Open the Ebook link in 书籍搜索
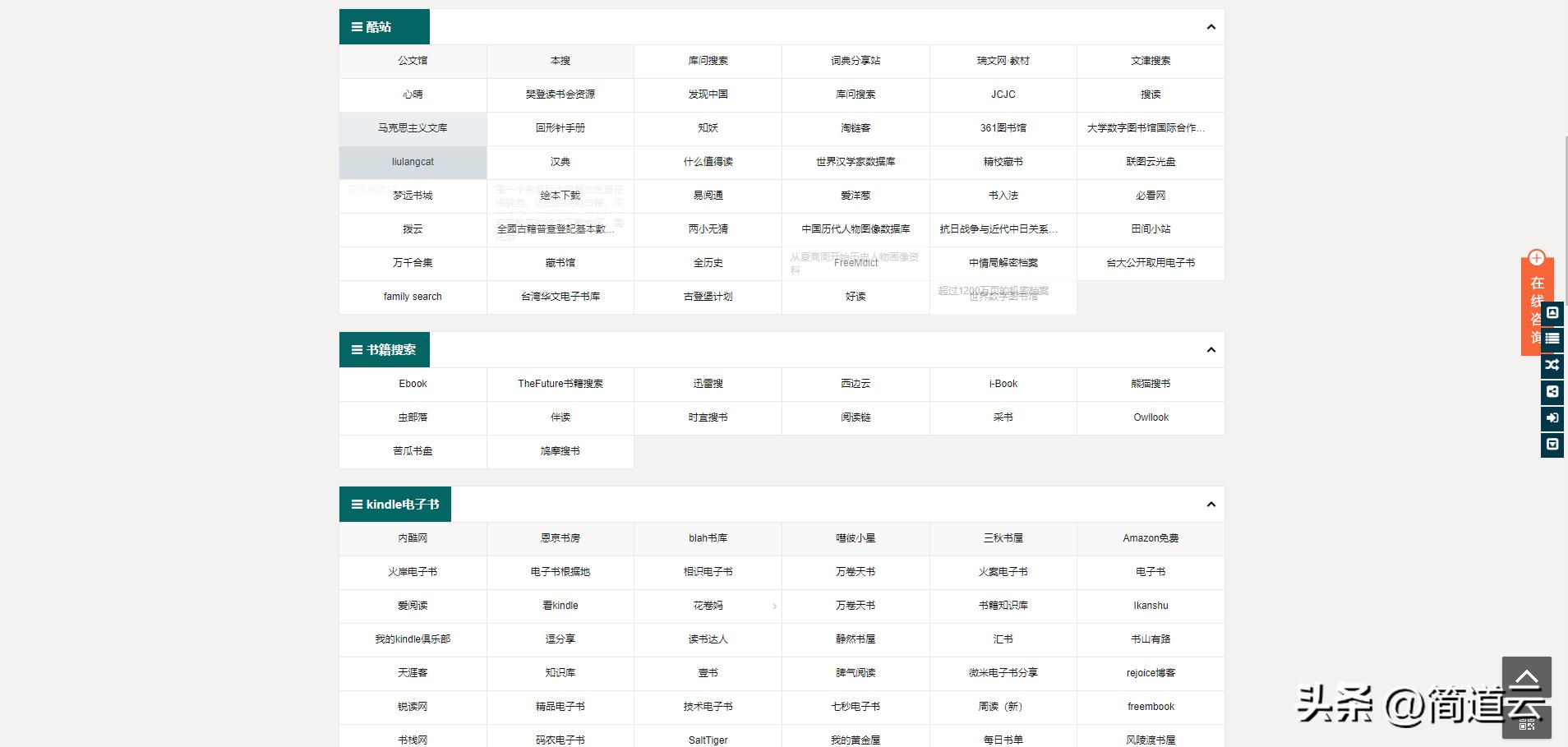The width and height of the screenshot is (1568, 747). [413, 383]
